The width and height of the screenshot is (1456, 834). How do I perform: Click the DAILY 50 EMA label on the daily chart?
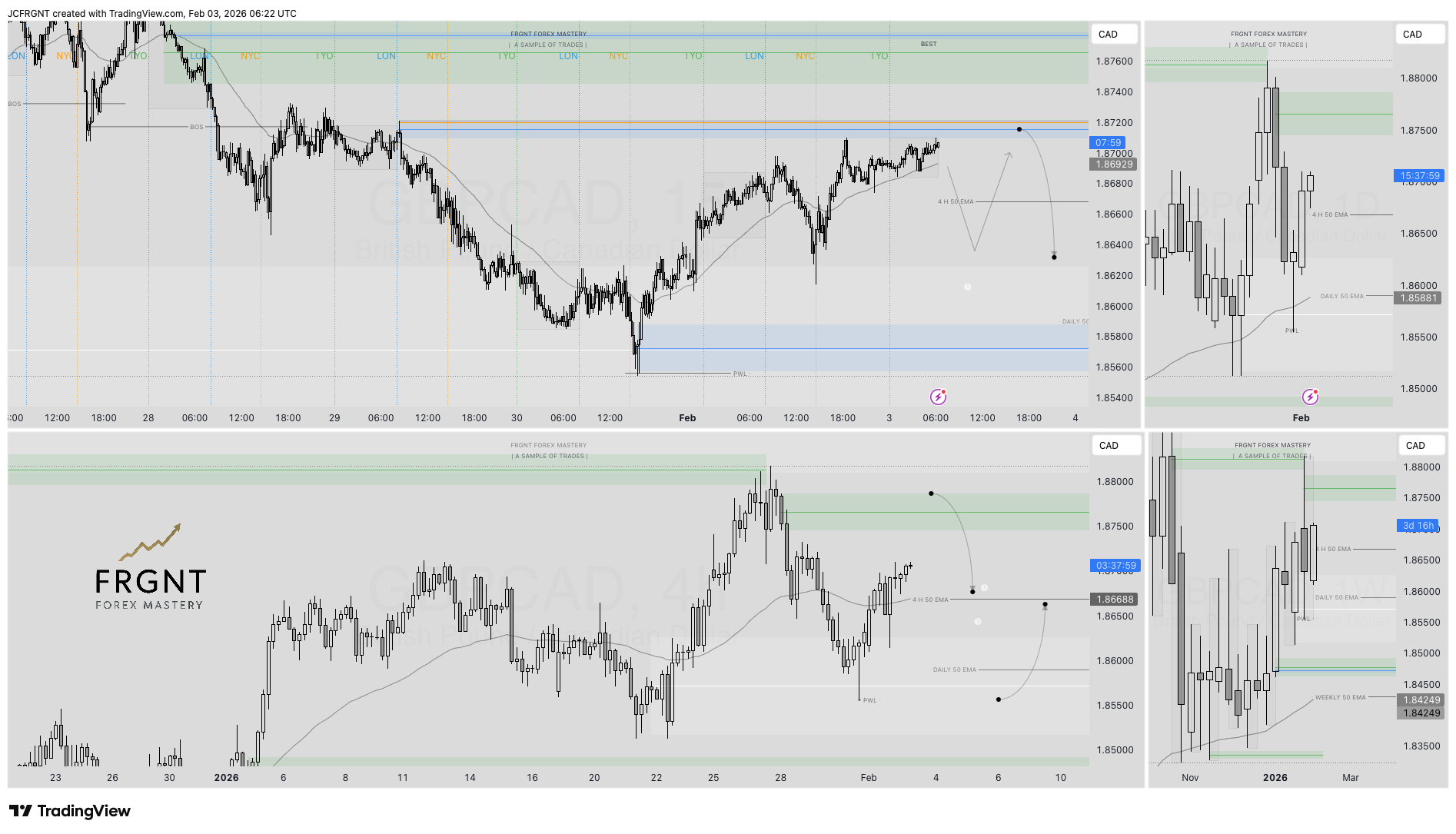[x=1341, y=297]
